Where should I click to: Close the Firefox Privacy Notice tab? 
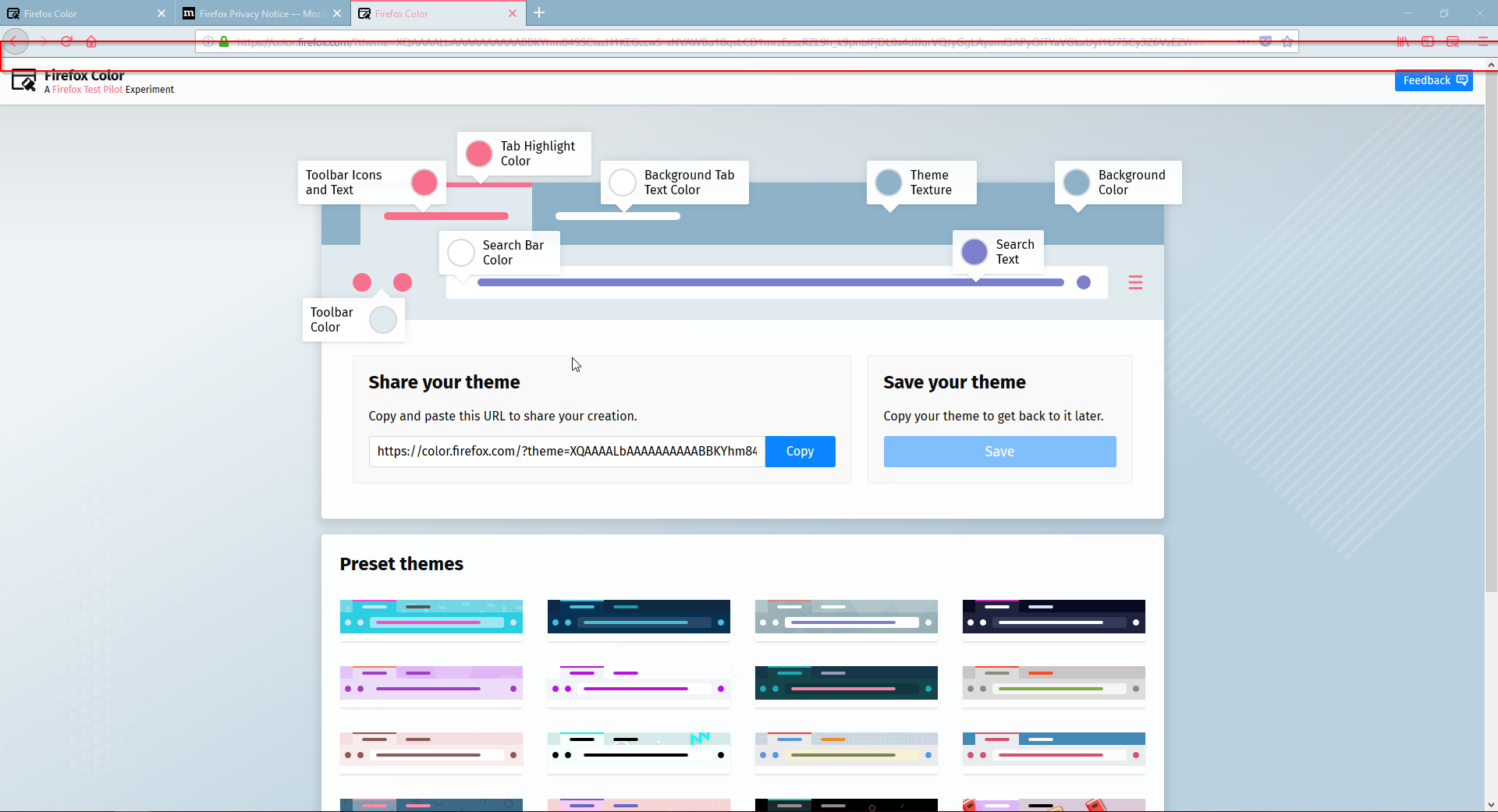pyautogui.click(x=337, y=13)
